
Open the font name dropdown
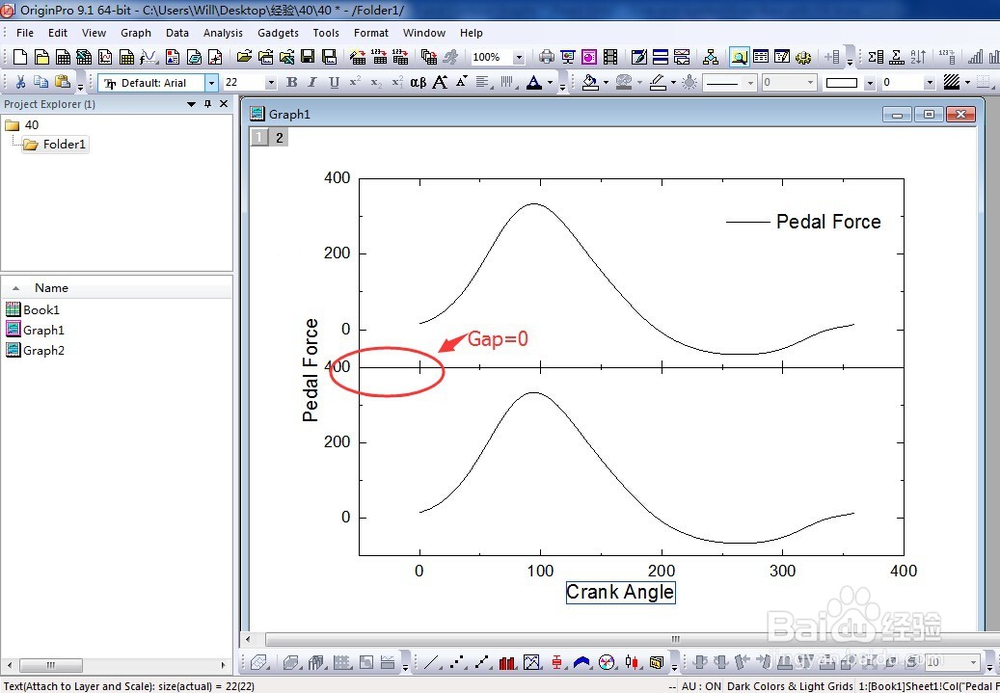[211, 82]
